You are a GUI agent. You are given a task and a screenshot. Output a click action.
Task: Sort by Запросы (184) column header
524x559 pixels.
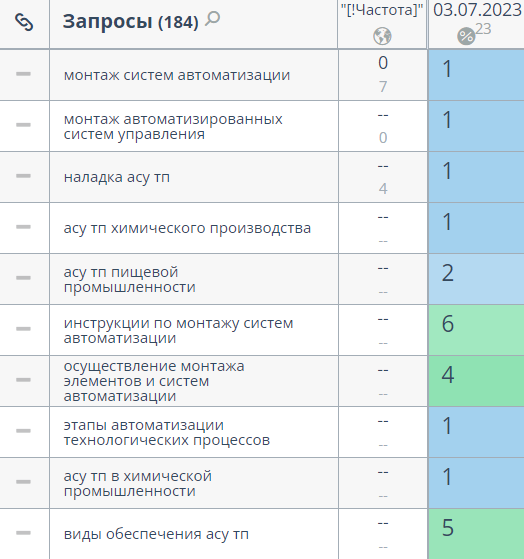tap(130, 21)
